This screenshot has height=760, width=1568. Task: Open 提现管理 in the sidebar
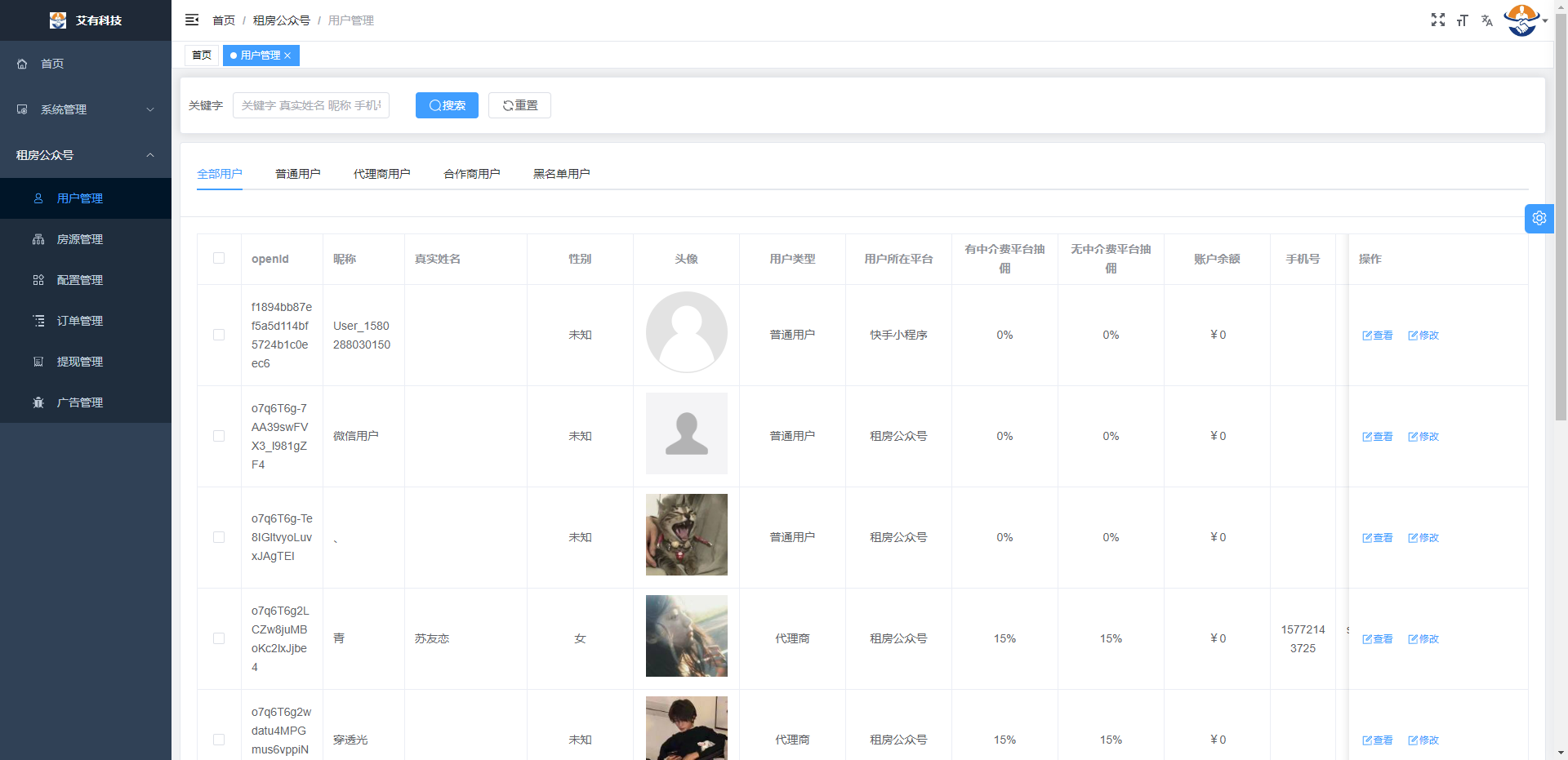[x=86, y=362]
